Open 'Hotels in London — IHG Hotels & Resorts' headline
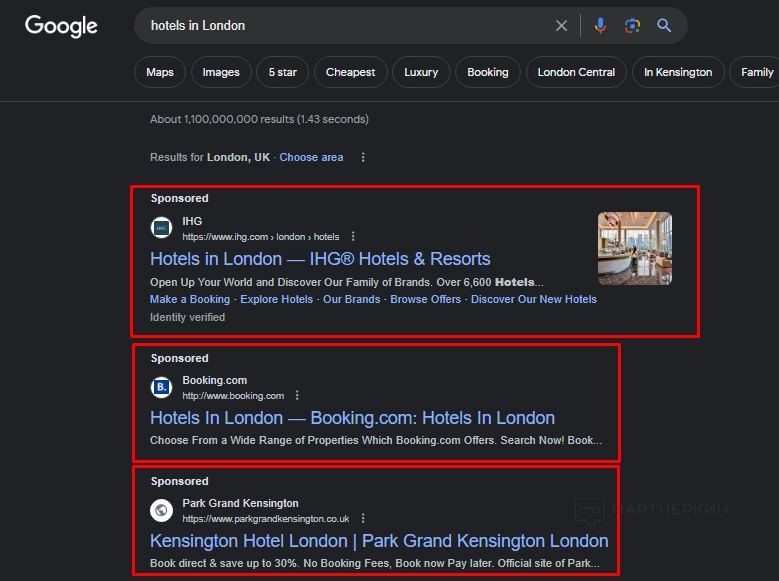This screenshot has width=779, height=581. (x=320, y=259)
